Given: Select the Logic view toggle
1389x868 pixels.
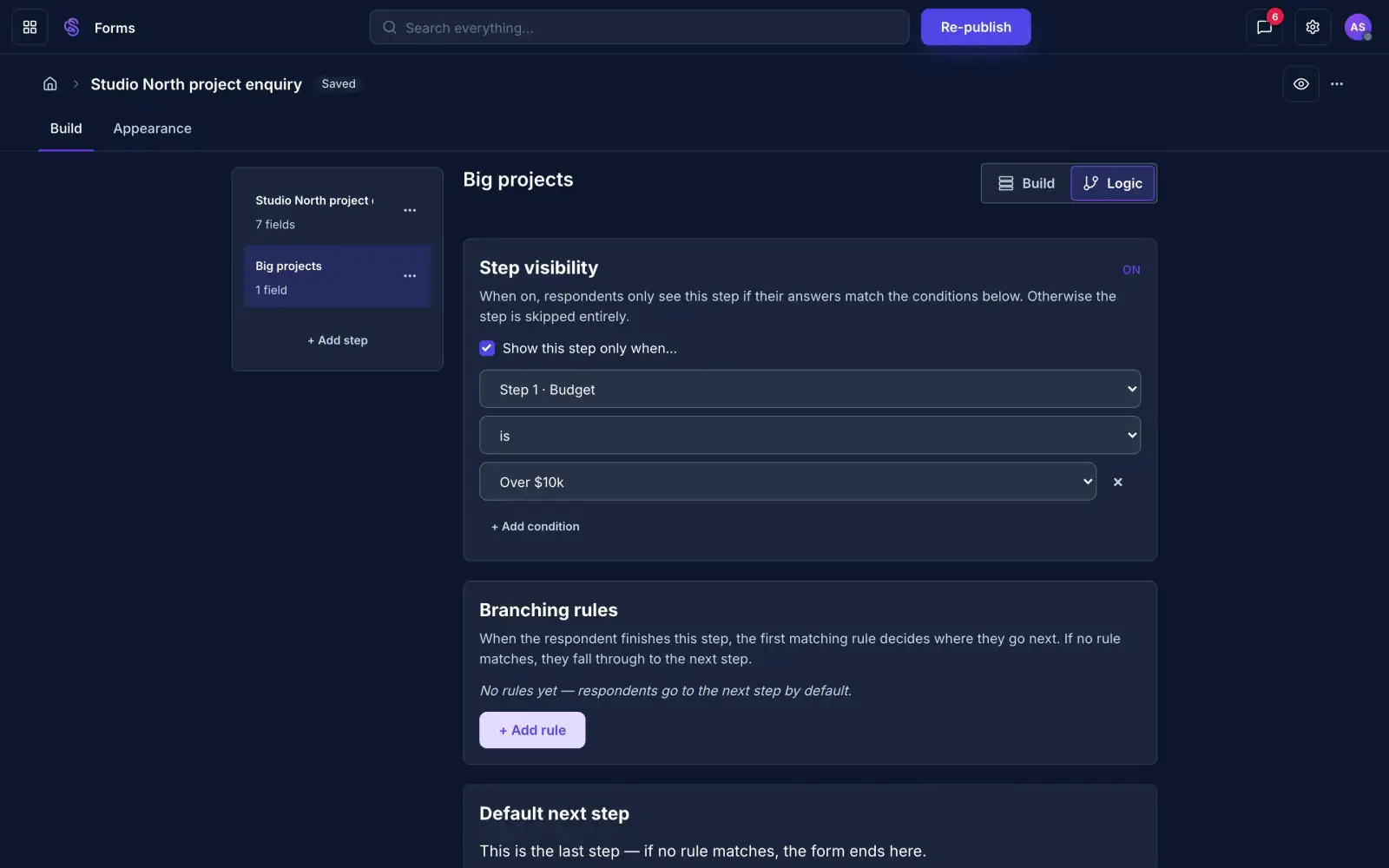Looking at the screenshot, I should click(x=1113, y=183).
